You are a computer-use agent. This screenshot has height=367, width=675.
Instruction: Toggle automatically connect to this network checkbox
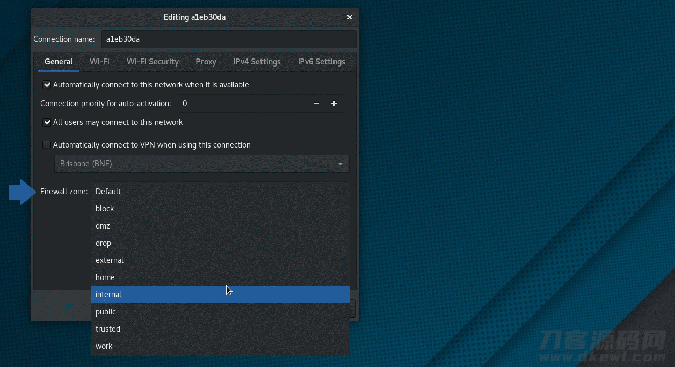(46, 85)
